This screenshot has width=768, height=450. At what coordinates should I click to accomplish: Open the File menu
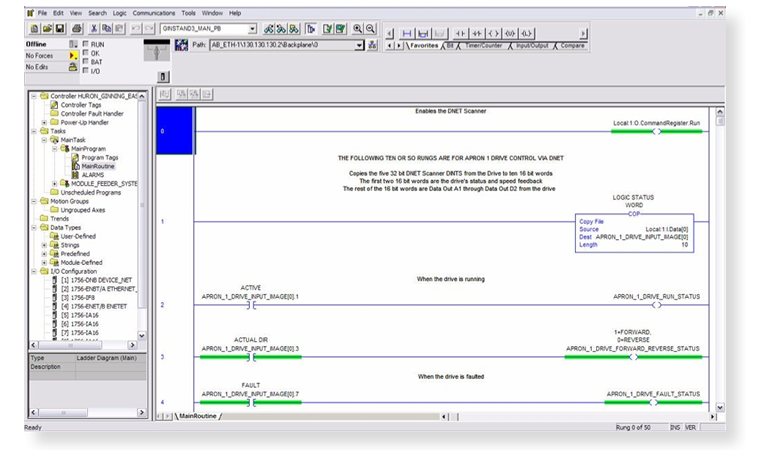coord(43,13)
